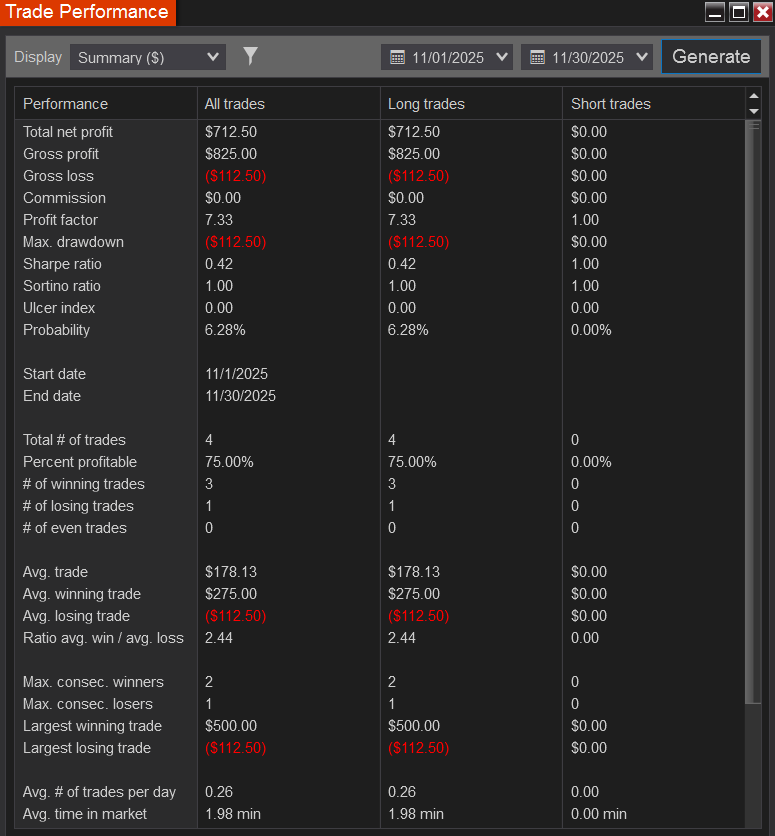Image resolution: width=775 pixels, height=836 pixels.
Task: Click the scroll up arrow in table header
Action: coord(754,97)
